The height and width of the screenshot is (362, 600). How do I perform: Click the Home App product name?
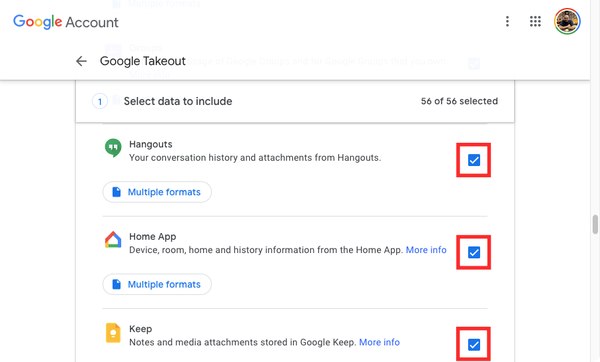click(x=153, y=236)
